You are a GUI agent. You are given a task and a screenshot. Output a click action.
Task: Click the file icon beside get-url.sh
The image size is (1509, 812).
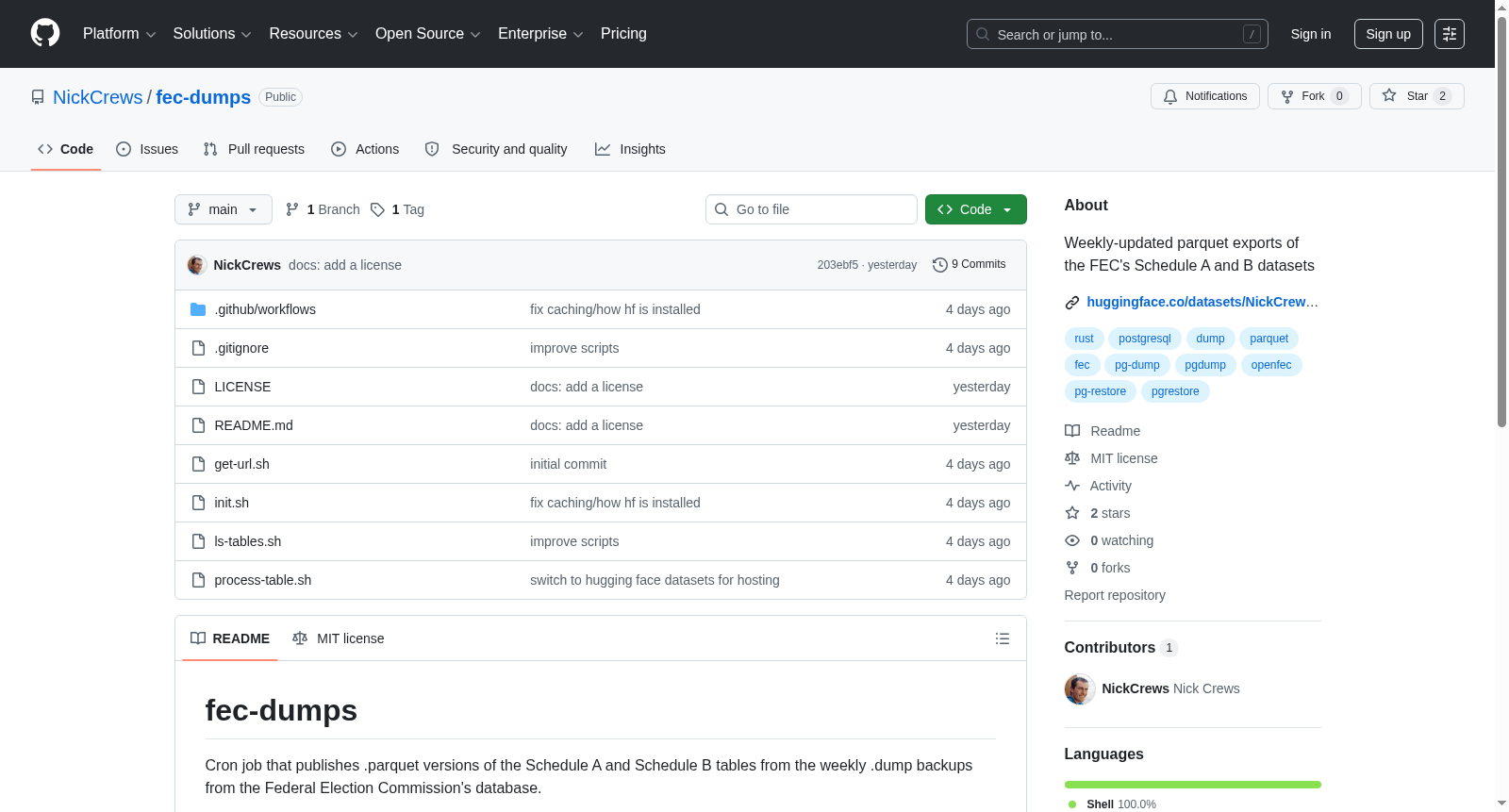pyautogui.click(x=198, y=464)
